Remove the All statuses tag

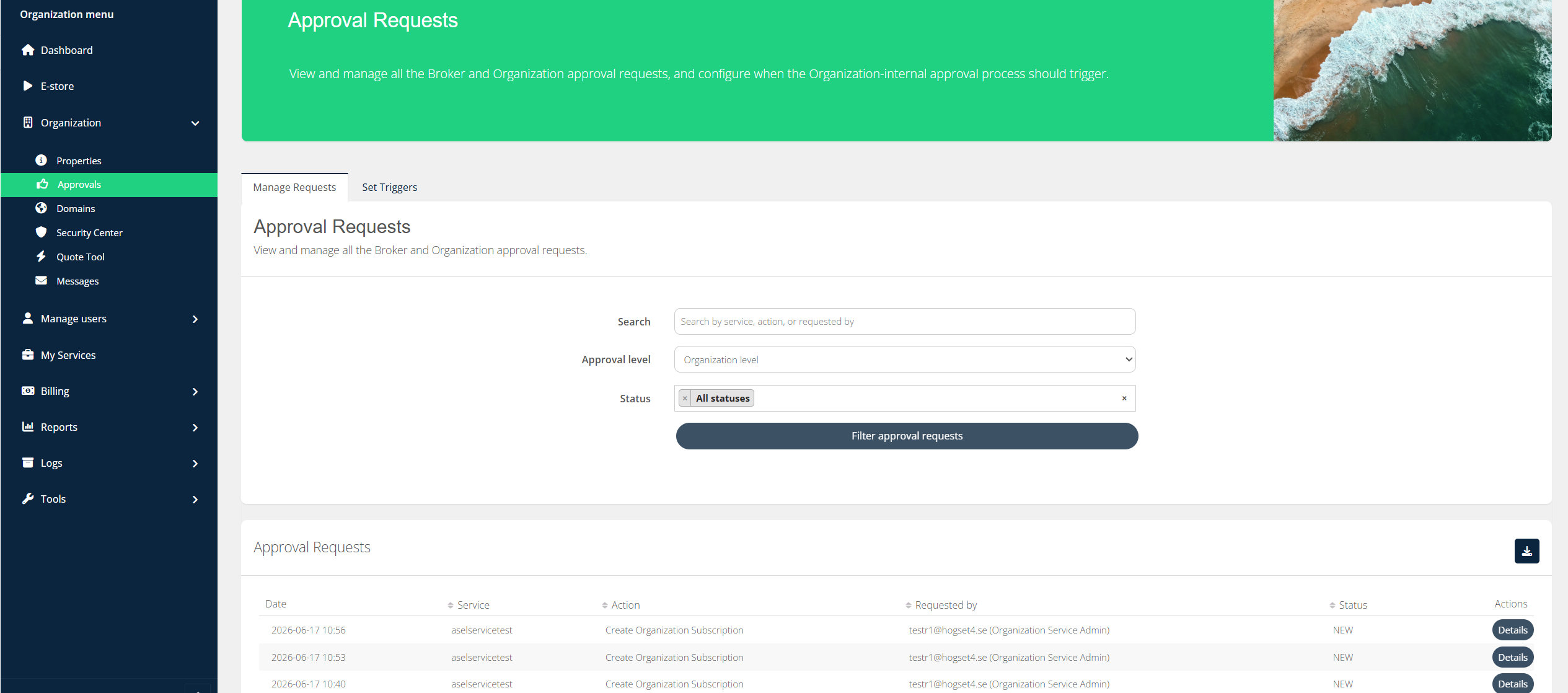coord(685,399)
